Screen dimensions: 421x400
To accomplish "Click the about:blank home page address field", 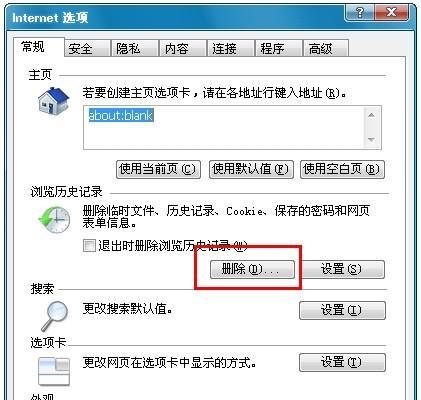I will [x=232, y=128].
